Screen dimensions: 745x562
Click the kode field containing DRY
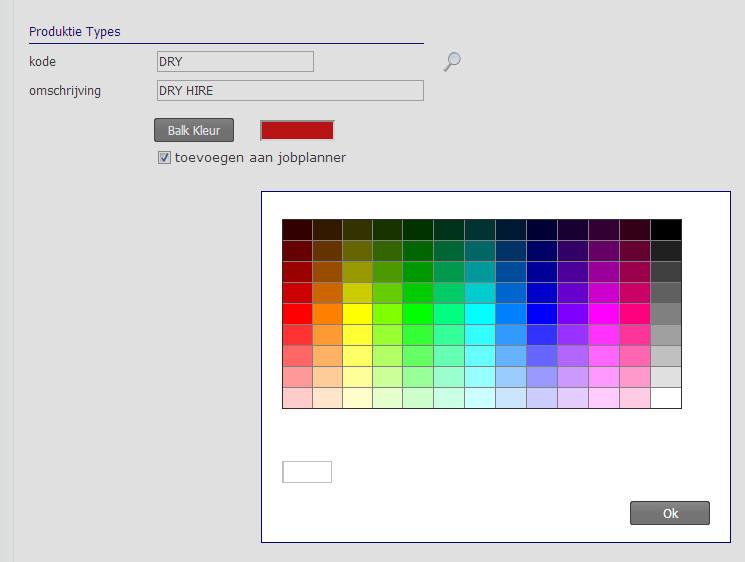click(235, 61)
